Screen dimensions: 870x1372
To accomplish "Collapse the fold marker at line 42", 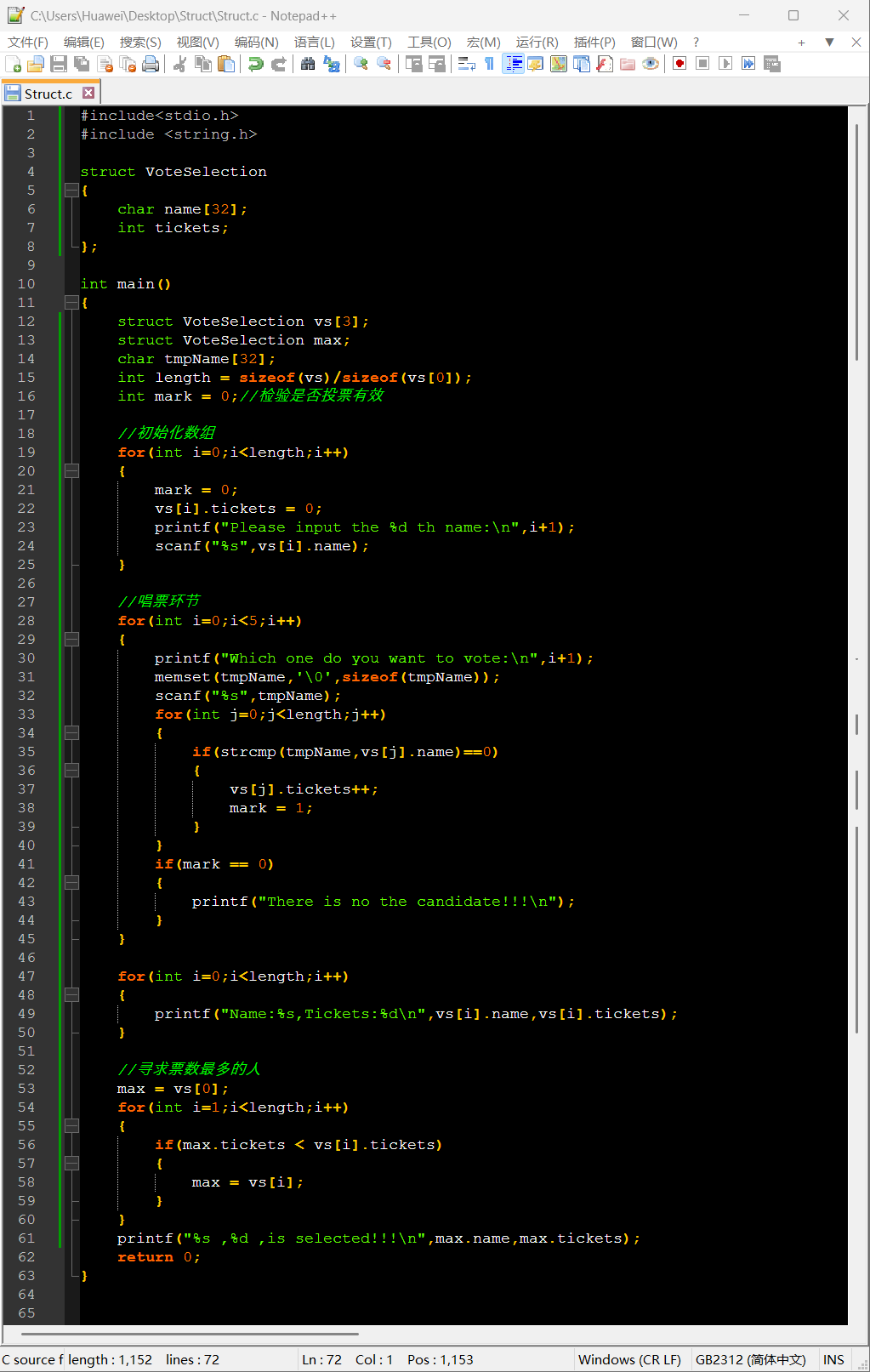I will coord(72,883).
